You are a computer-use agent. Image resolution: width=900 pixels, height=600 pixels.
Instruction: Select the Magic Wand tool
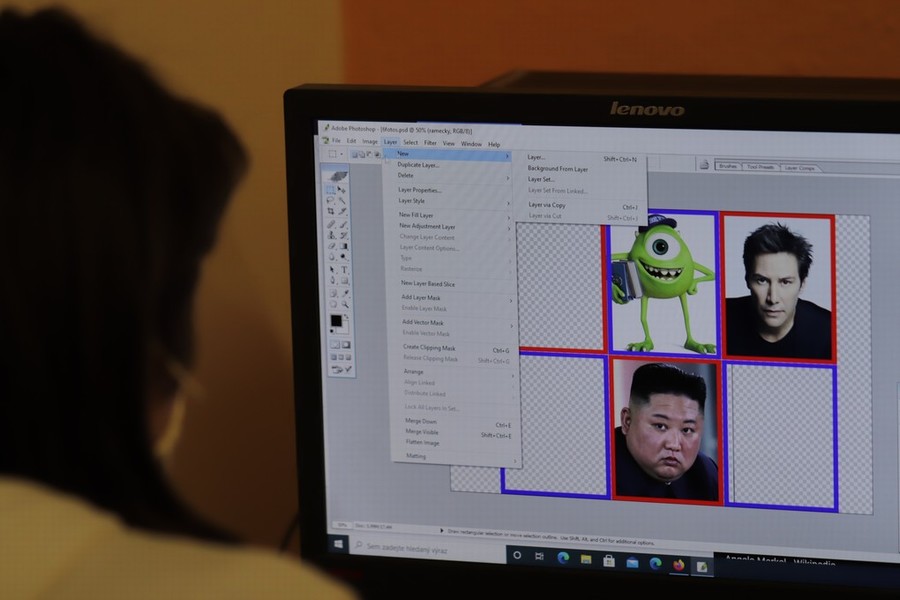click(343, 200)
